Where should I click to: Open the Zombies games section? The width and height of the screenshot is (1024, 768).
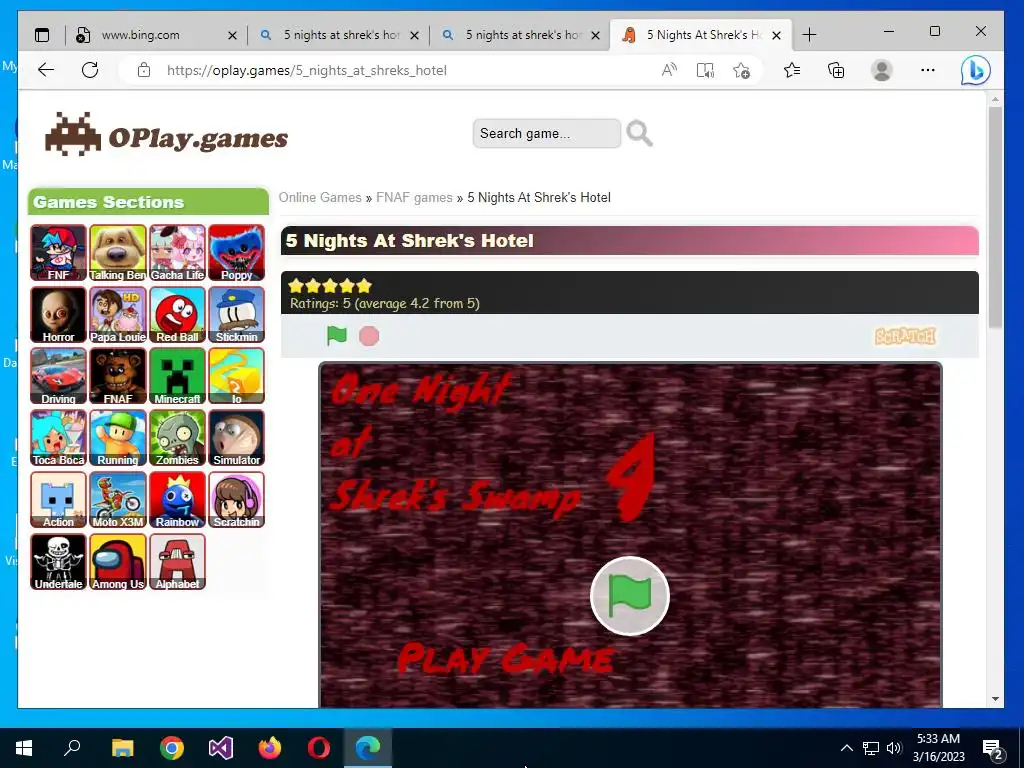177,438
